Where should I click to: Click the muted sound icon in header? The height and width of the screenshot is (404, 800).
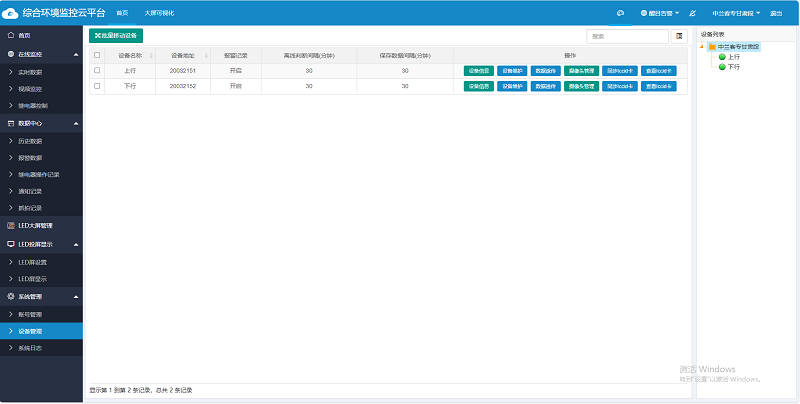pos(693,13)
